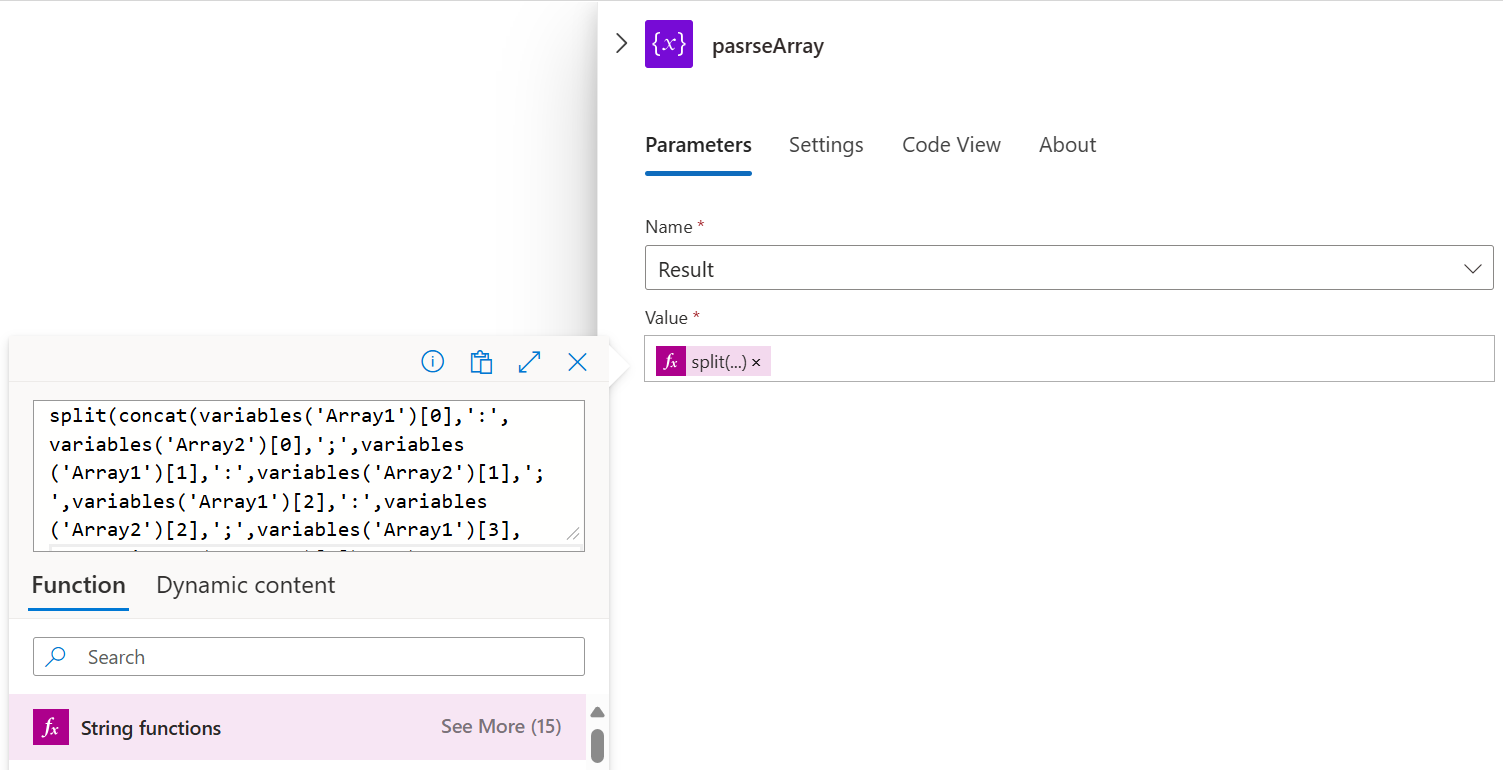The width and height of the screenshot is (1503, 770).
Task: Expand the expression editor with the diagonal arrow
Action: (x=529, y=361)
